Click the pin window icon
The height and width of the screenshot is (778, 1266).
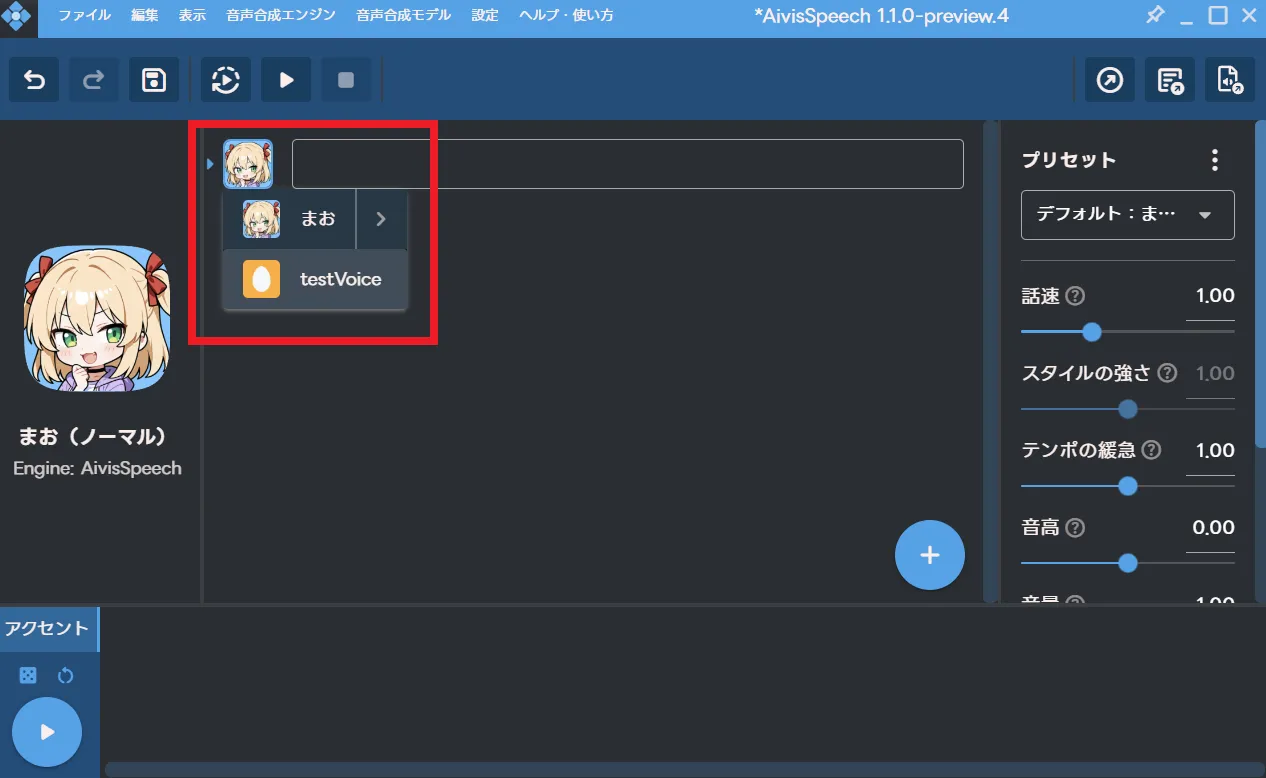tap(1154, 15)
